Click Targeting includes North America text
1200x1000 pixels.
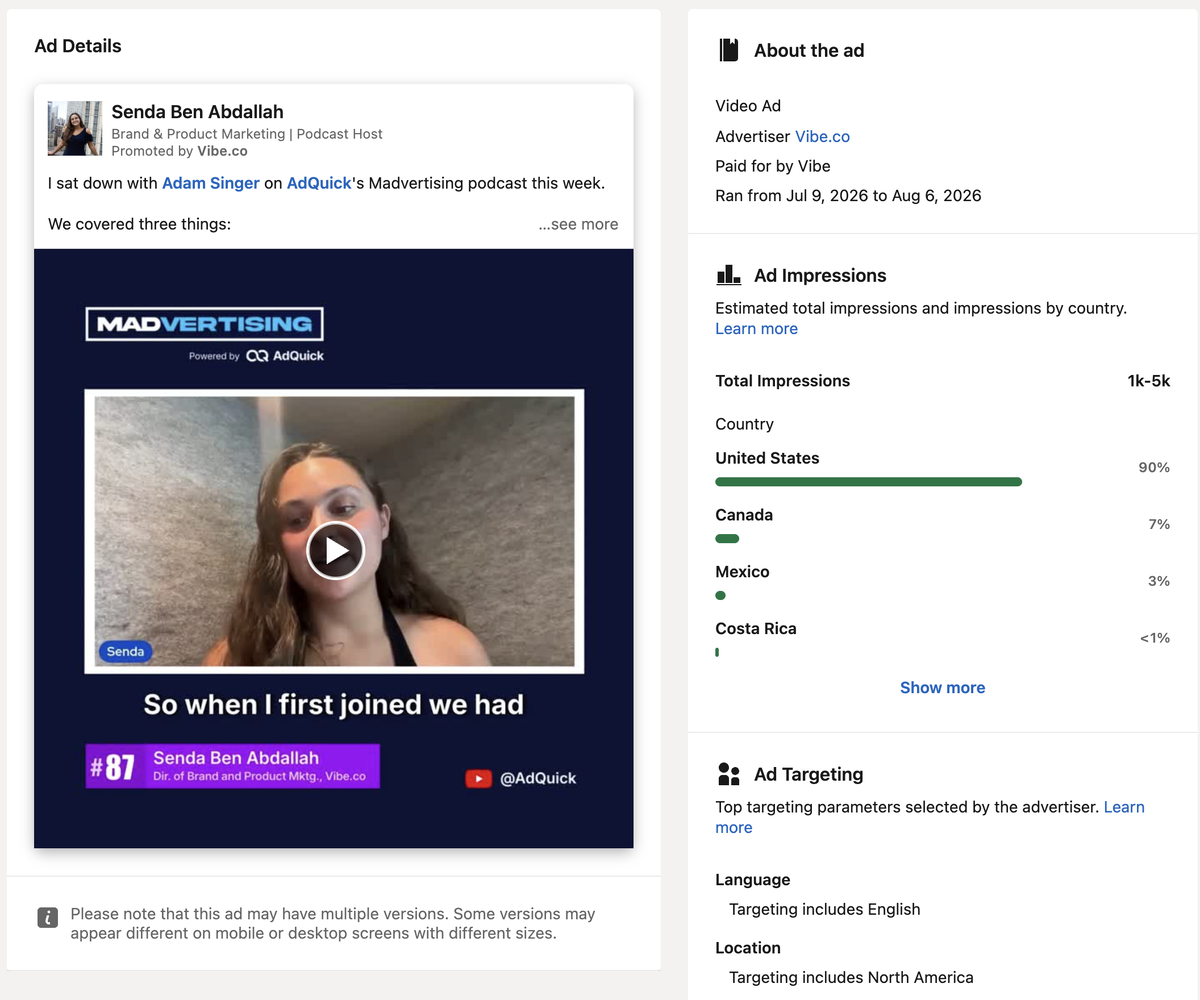point(851,978)
